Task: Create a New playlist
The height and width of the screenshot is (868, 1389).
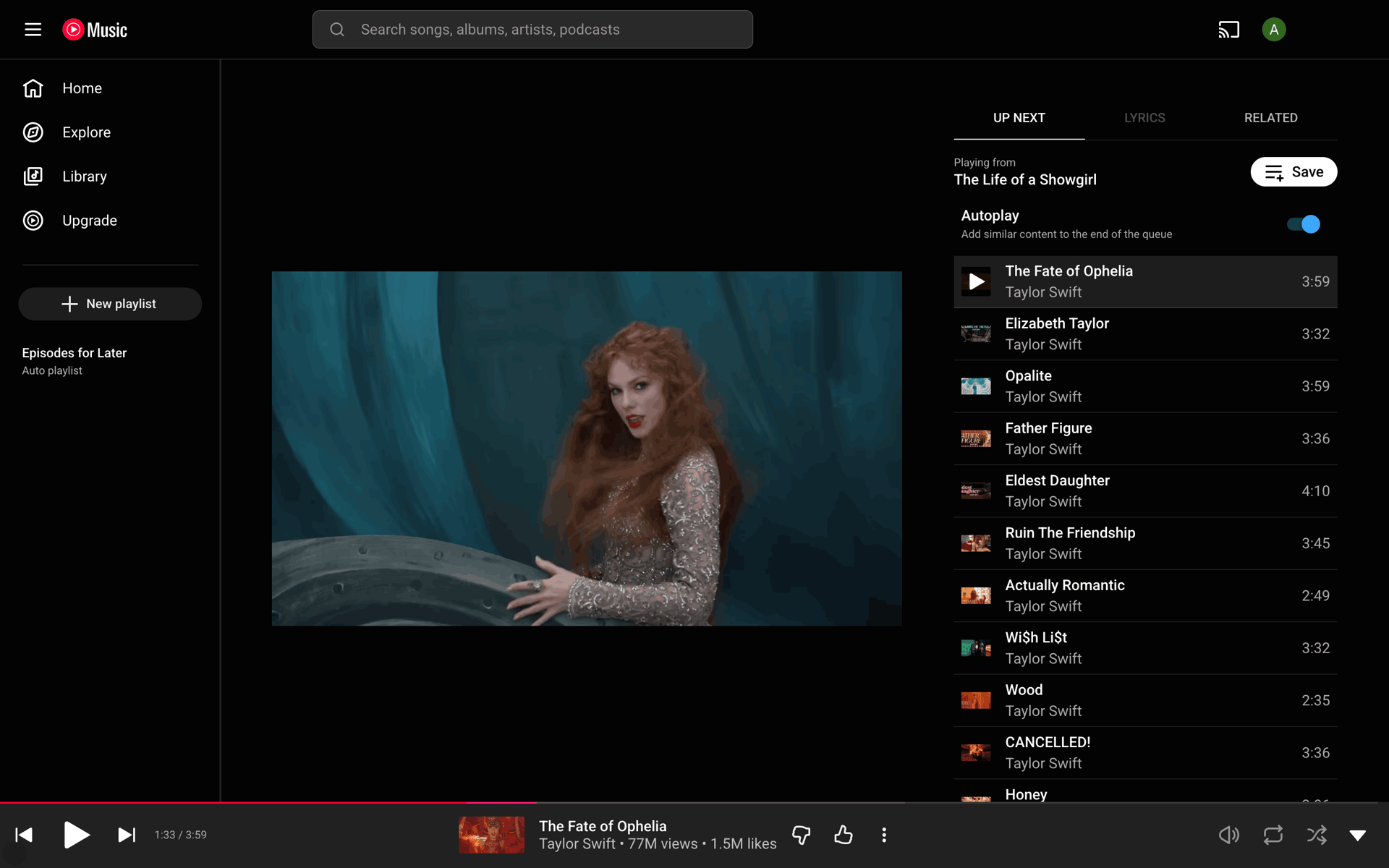Action: [x=110, y=304]
